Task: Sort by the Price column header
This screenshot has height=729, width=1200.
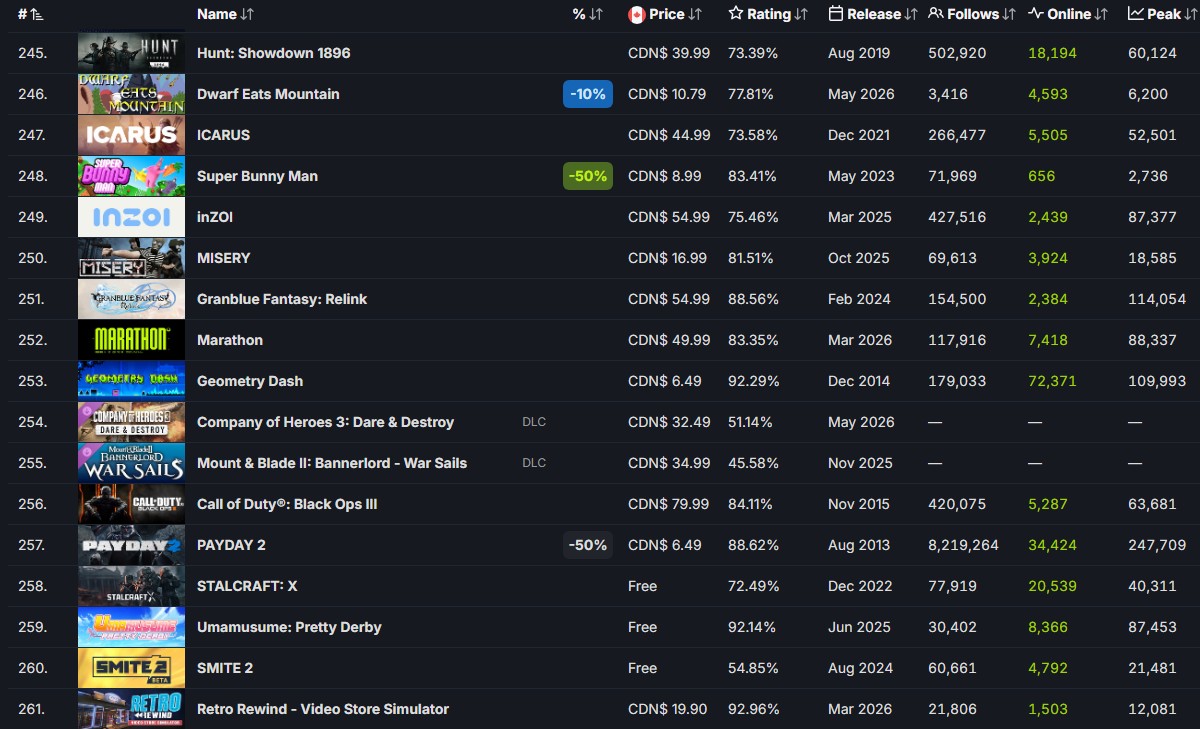Action: click(x=665, y=14)
